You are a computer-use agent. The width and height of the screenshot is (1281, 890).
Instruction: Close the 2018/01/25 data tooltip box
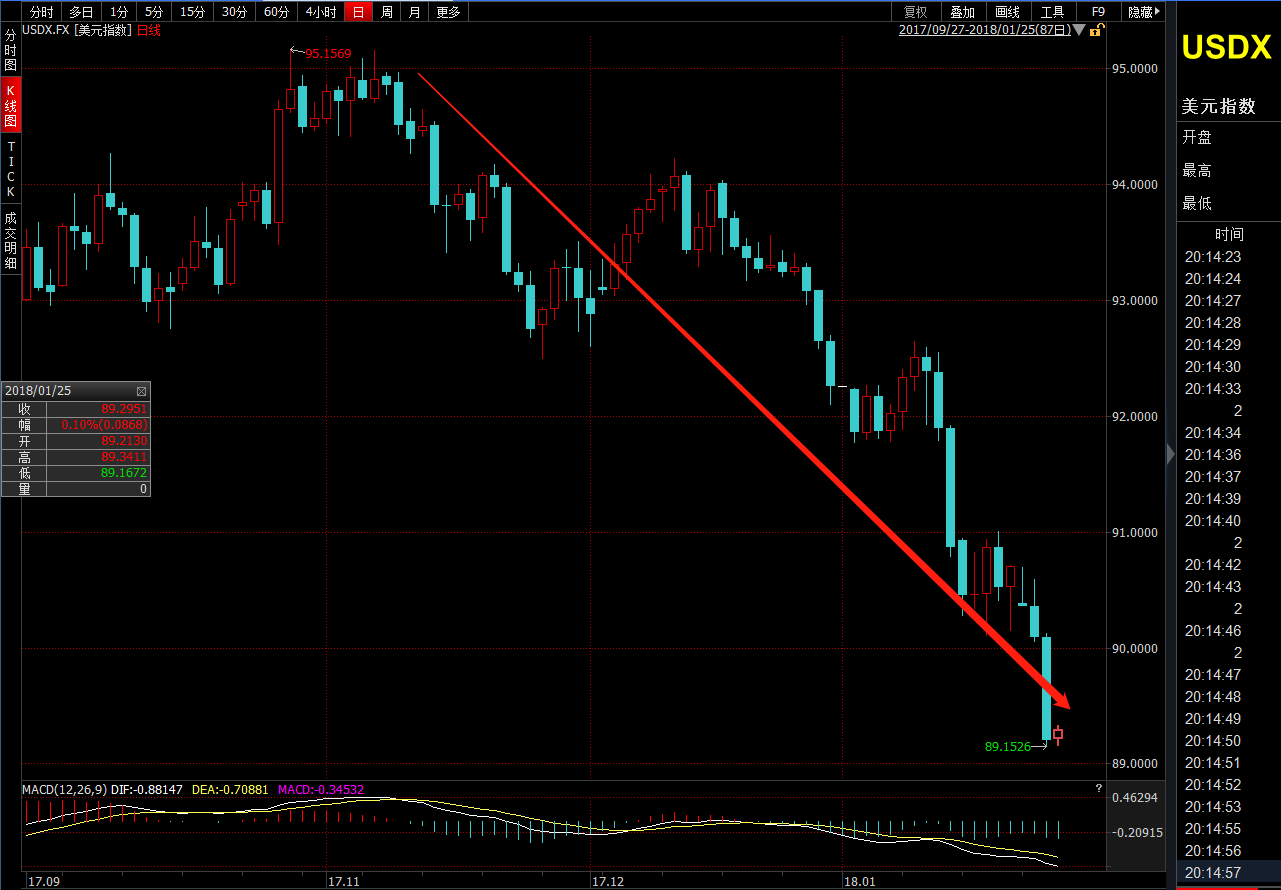point(141,391)
